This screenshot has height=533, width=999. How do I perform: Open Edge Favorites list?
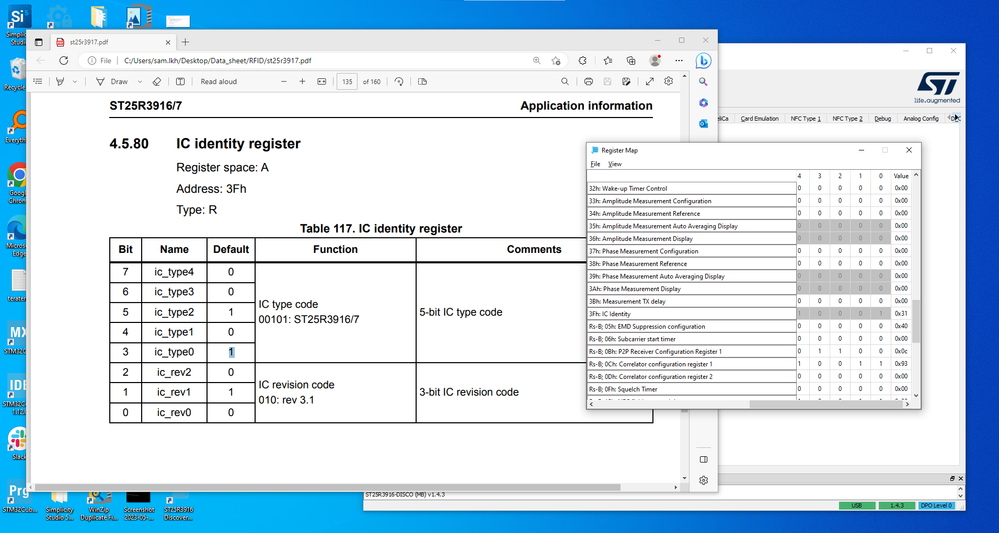tap(607, 60)
